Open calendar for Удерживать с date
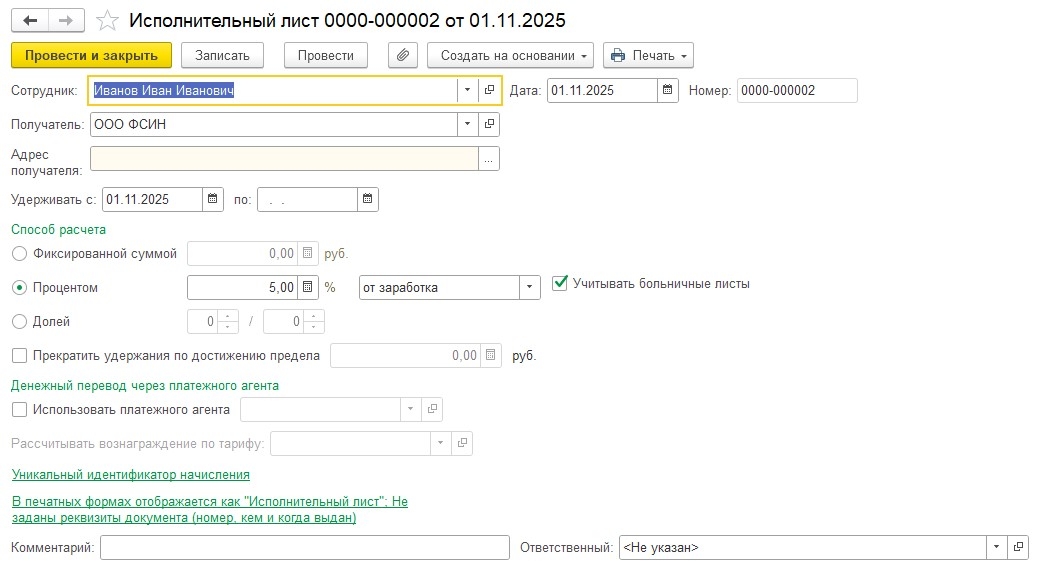Viewport: 1044px width, 580px height. (213, 200)
